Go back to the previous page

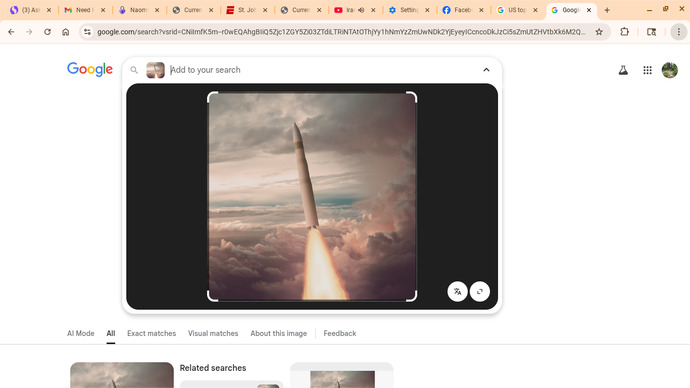pos(11,32)
